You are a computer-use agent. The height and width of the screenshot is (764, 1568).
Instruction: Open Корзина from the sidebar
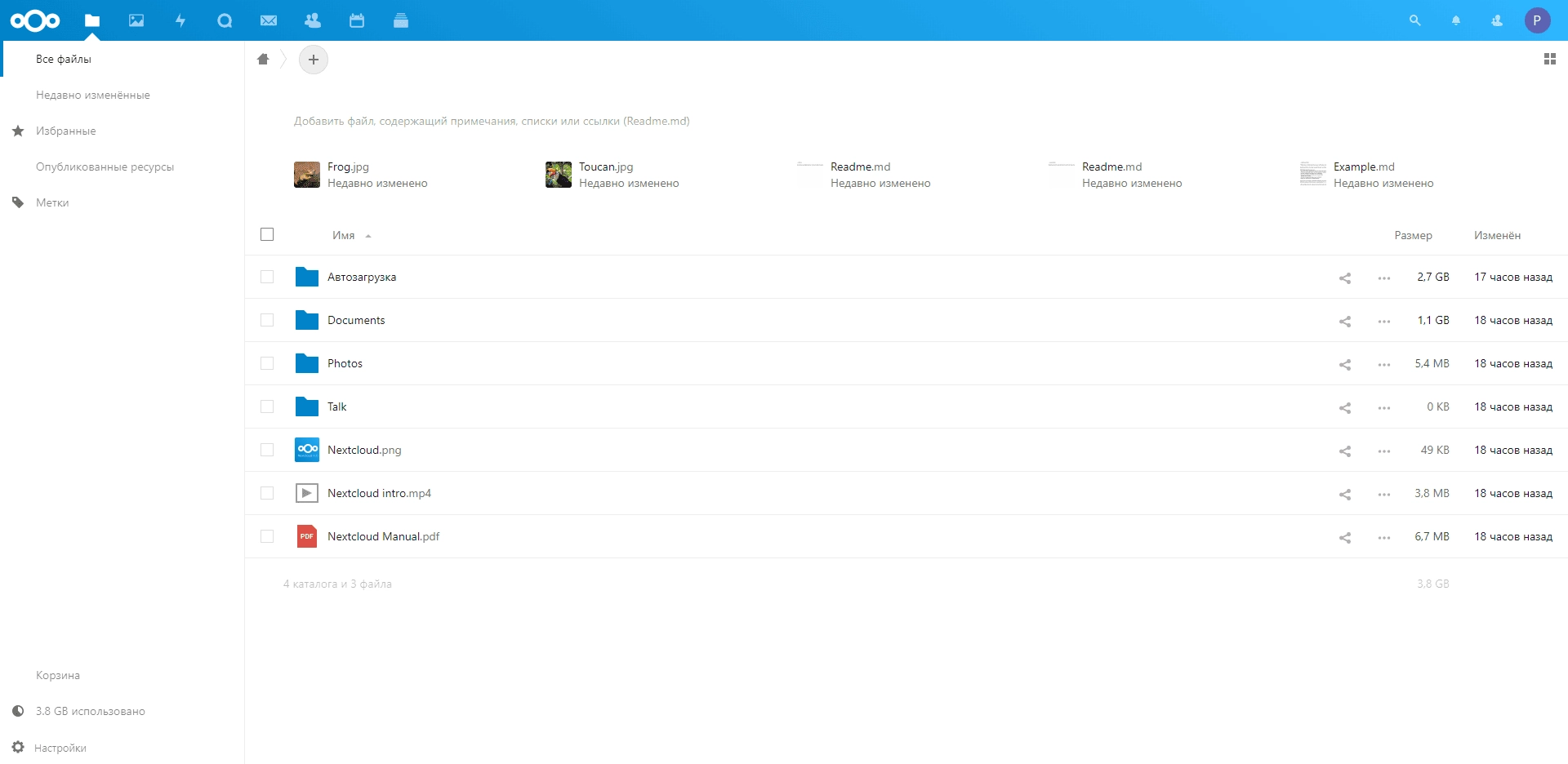click(57, 674)
